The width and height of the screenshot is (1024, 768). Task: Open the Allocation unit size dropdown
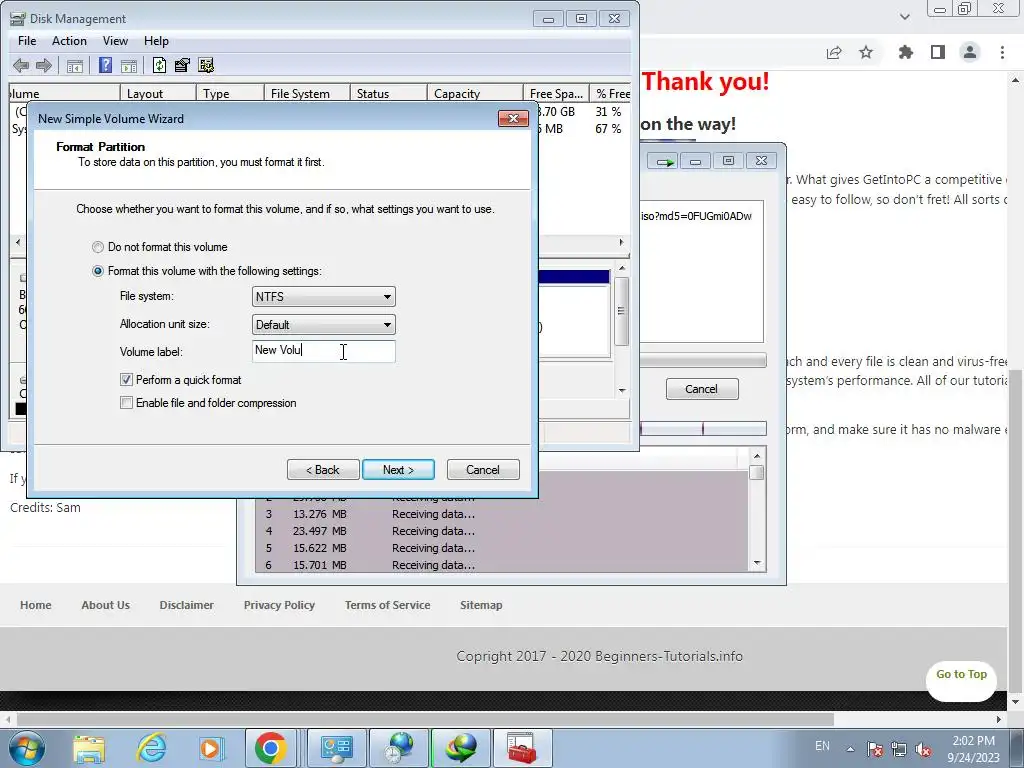pyautogui.click(x=323, y=325)
